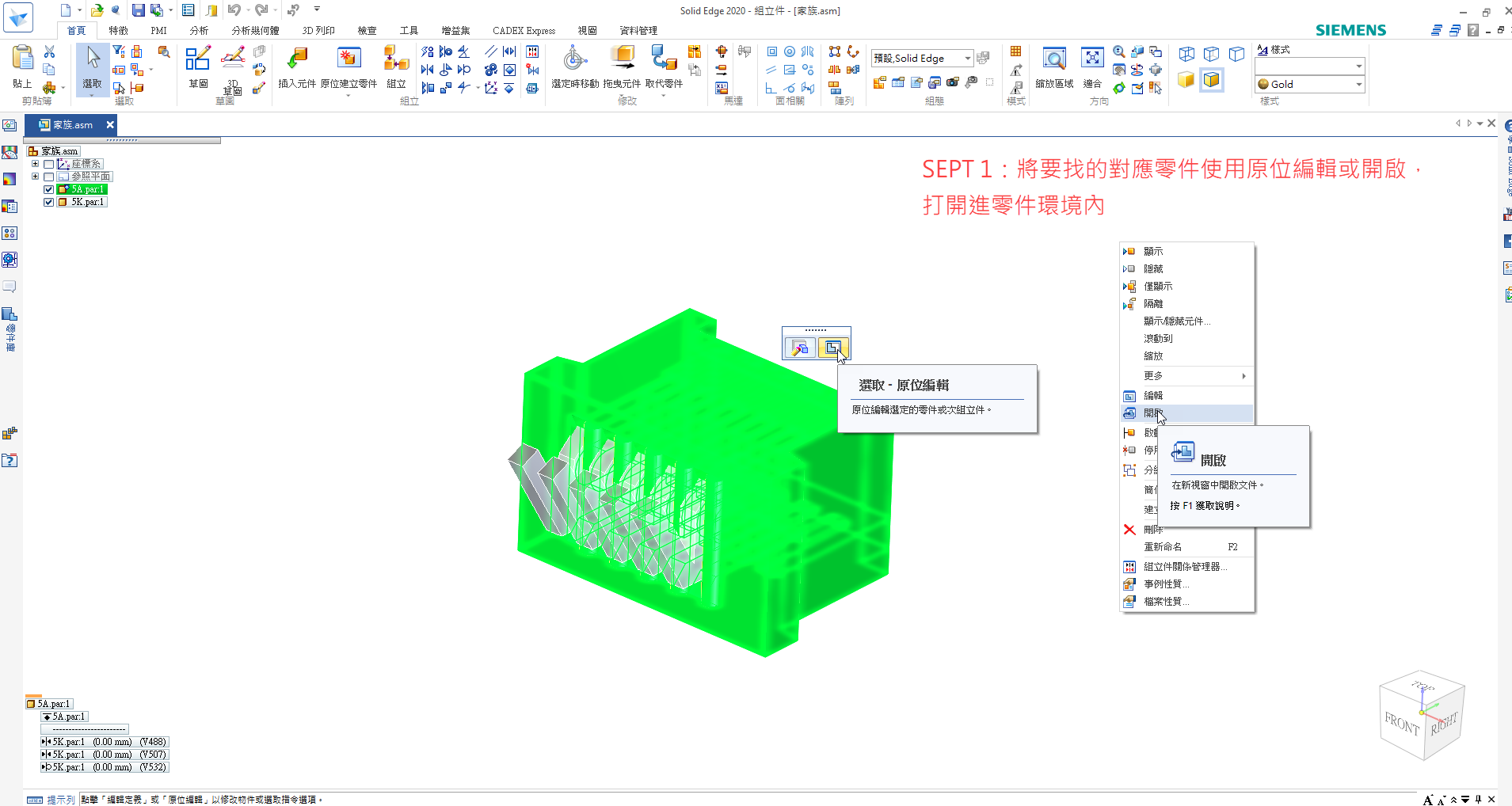The width and height of the screenshot is (1512, 806).
Task: Click the view orientation cube
Action: point(1422,716)
